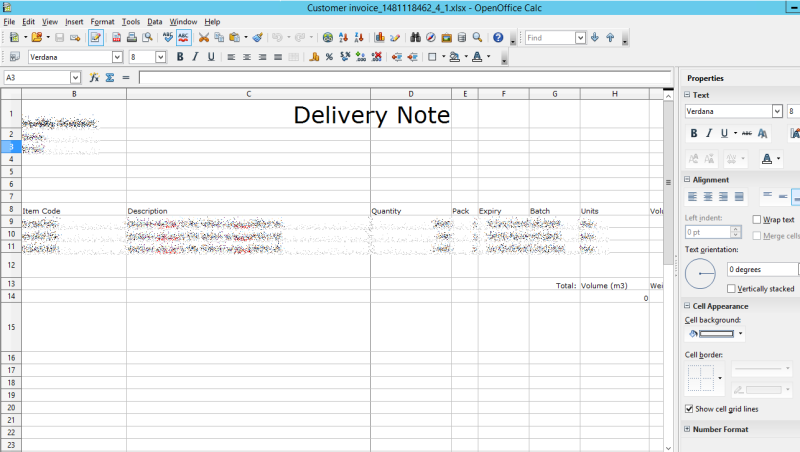This screenshot has width=800, height=452.
Task: Open the Function Wizard icon
Action: pyautogui.click(x=93, y=77)
